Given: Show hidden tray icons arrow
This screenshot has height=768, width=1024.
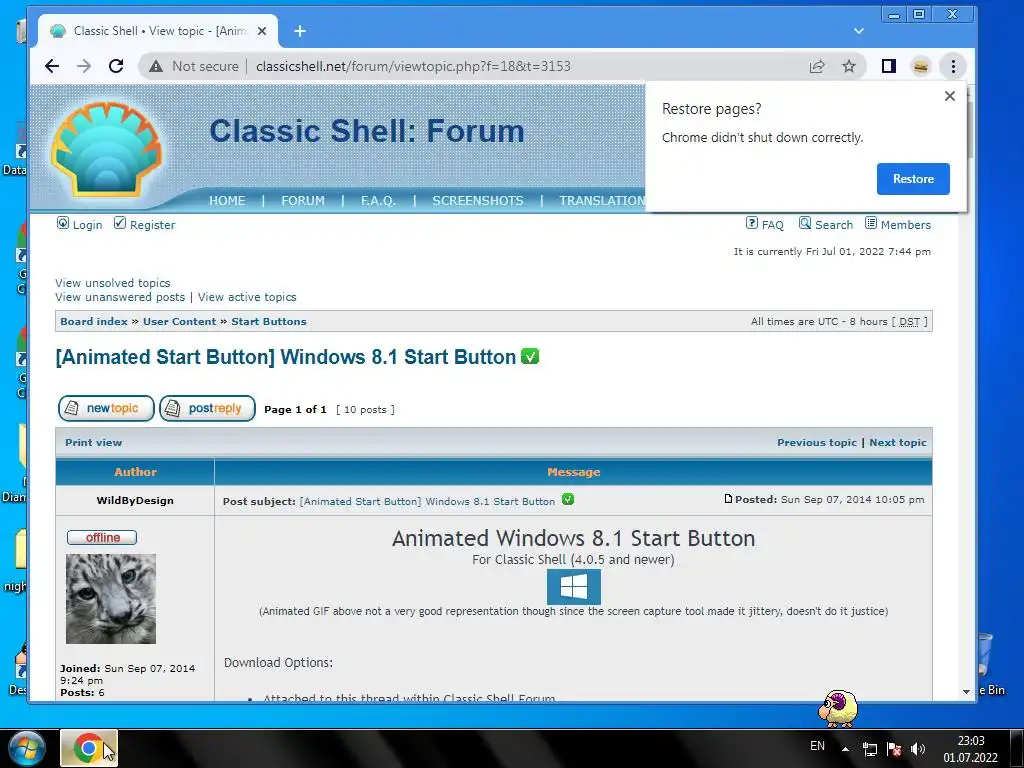Looking at the screenshot, I should tap(845, 748).
